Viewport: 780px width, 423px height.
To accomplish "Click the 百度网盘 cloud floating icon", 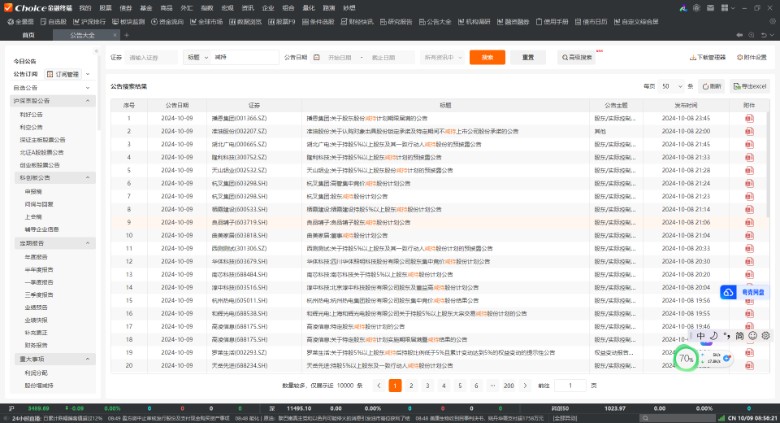I will point(729,292).
